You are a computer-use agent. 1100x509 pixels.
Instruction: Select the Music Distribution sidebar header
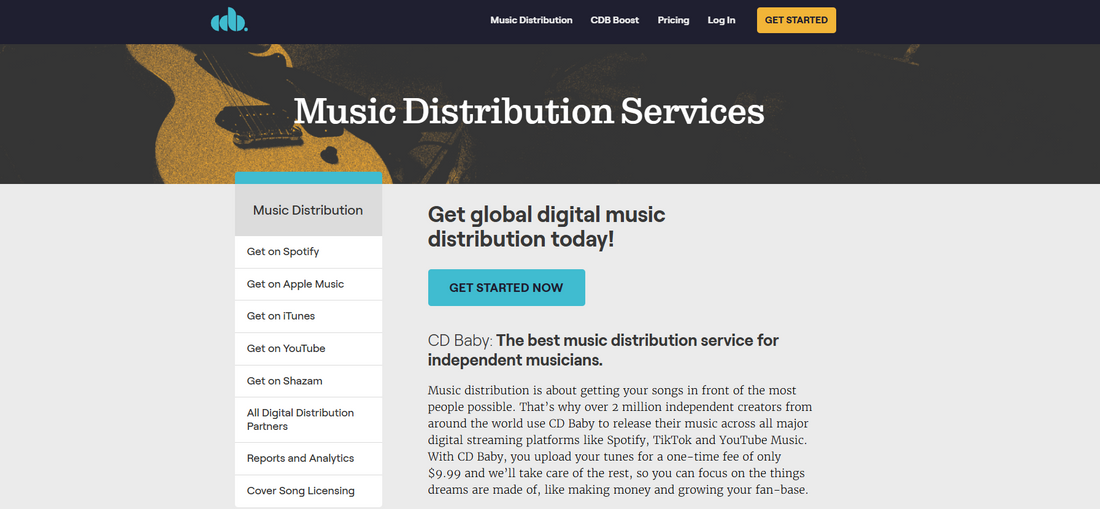(308, 210)
